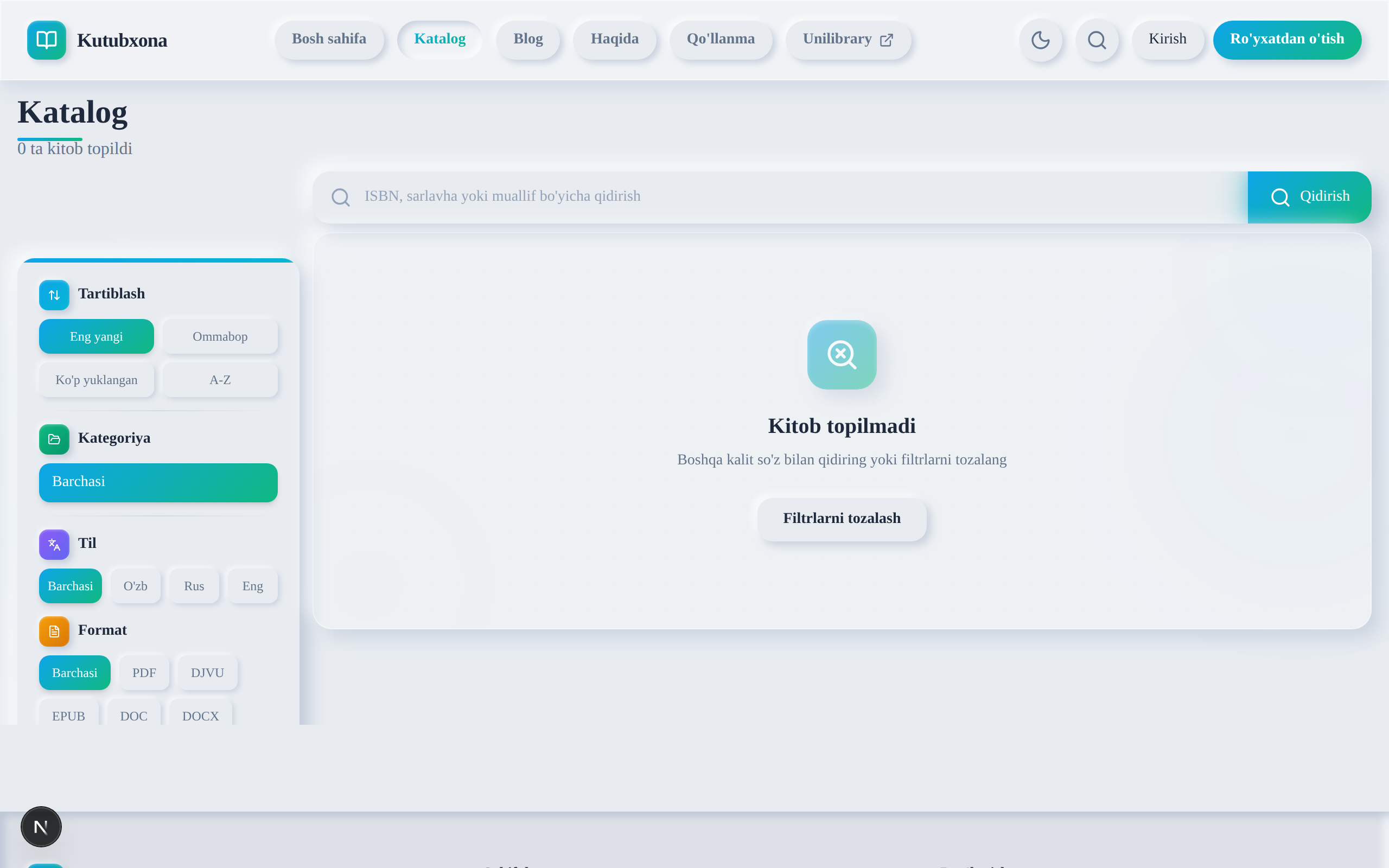
Task: Select Ommabop sort option
Action: click(x=220, y=336)
